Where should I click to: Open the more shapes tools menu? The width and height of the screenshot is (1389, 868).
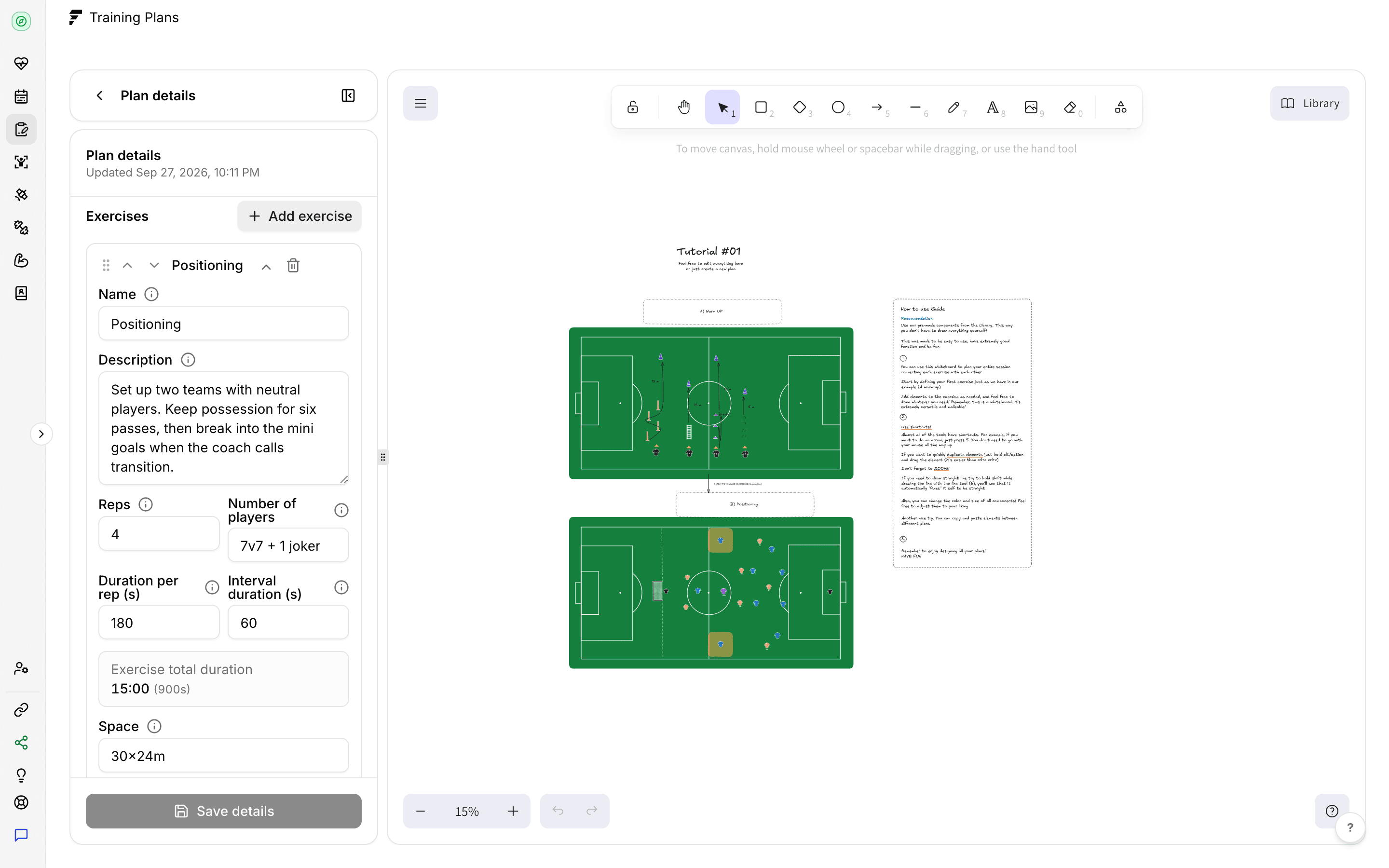[x=1120, y=108]
